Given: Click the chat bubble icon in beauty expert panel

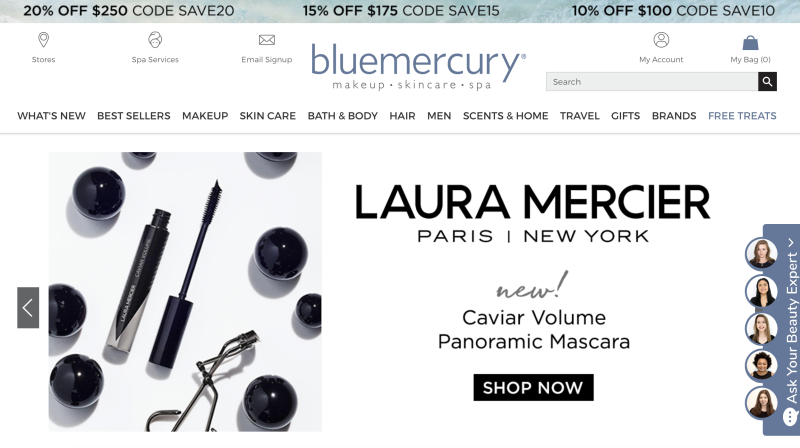Looking at the screenshot, I should [791, 416].
